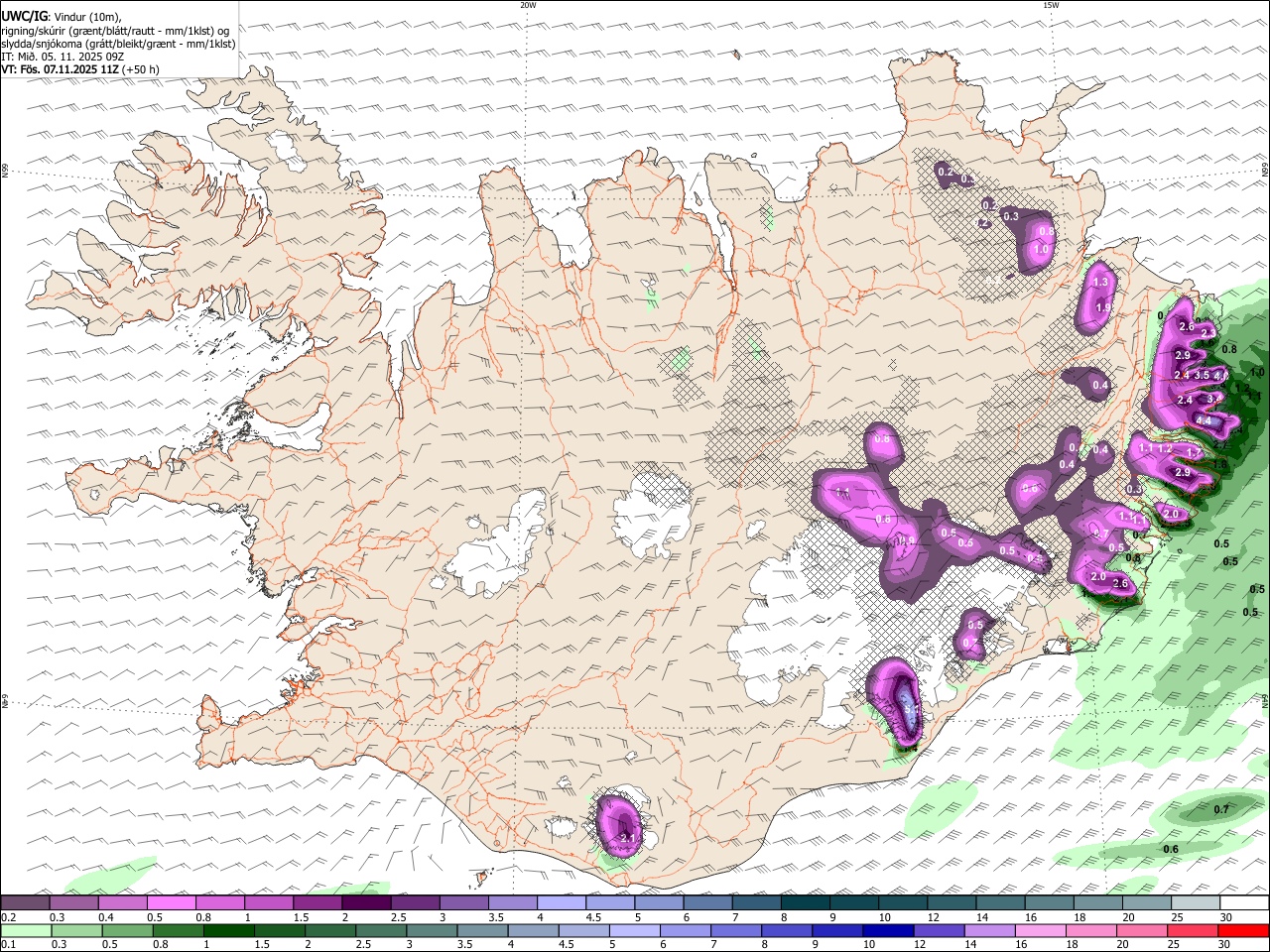
Task: Select the lilac 14–16 rain legend swatch
Action: tap(989, 931)
